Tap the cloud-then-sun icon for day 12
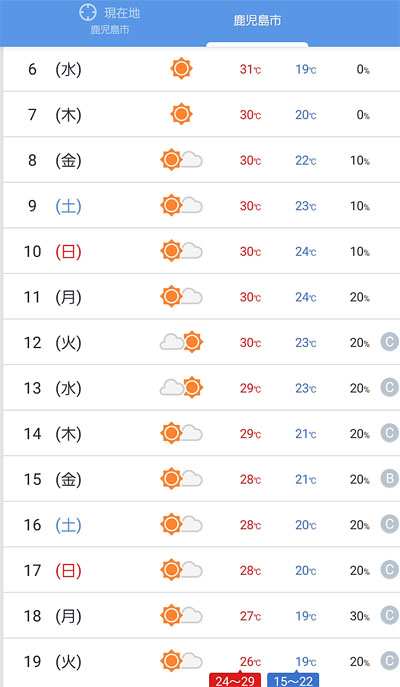The height and width of the screenshot is (687, 400). click(181, 342)
